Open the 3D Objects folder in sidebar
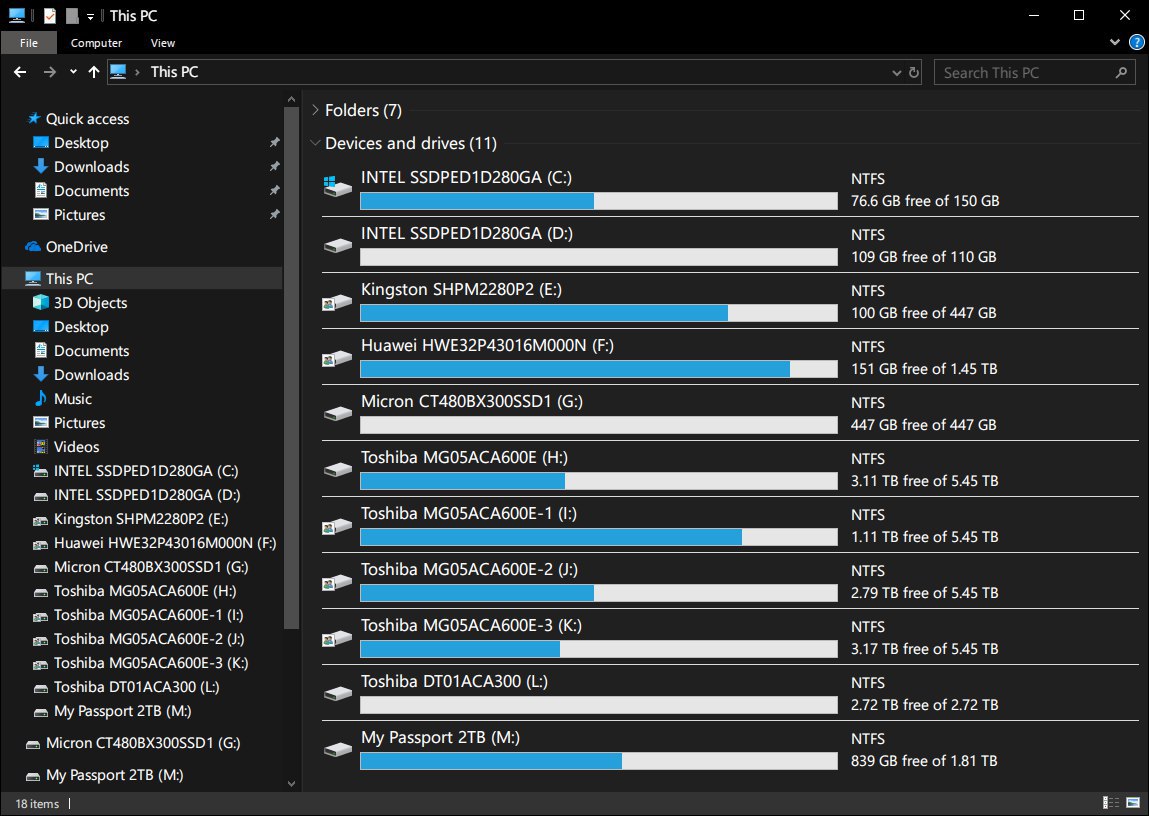Image resolution: width=1149 pixels, height=816 pixels. 90,303
